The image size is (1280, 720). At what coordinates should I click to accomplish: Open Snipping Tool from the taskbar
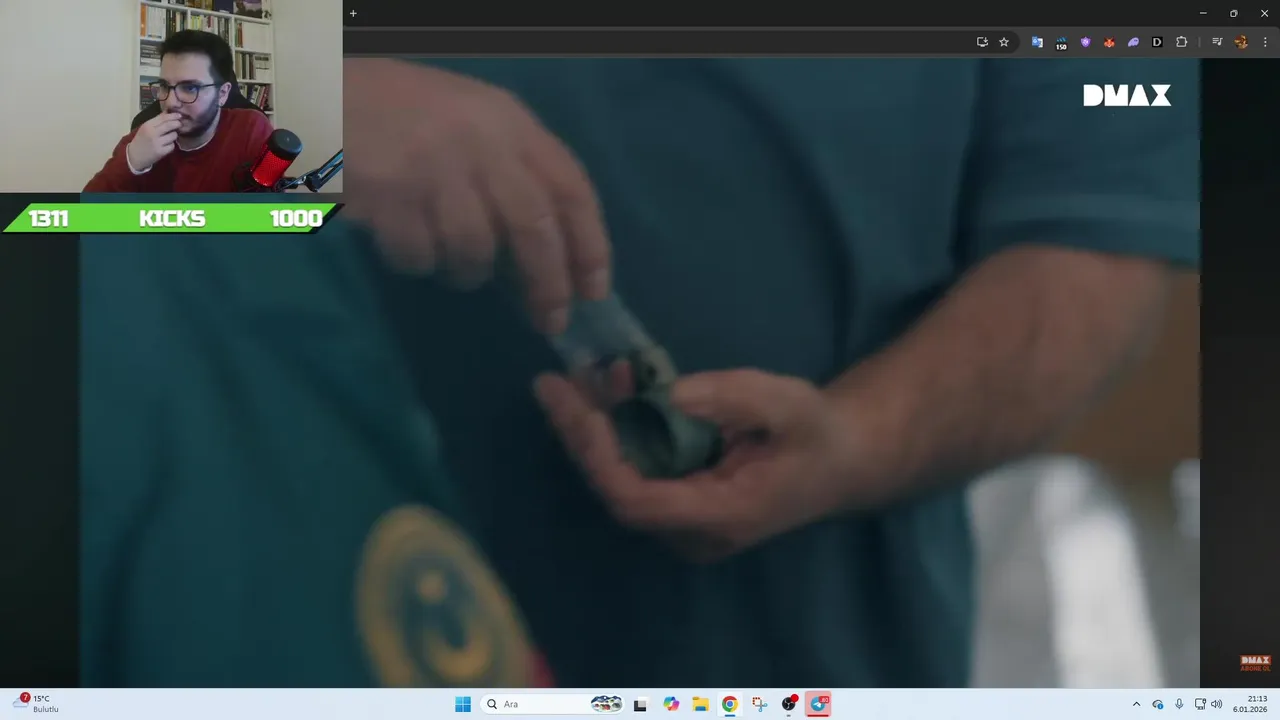(x=759, y=704)
